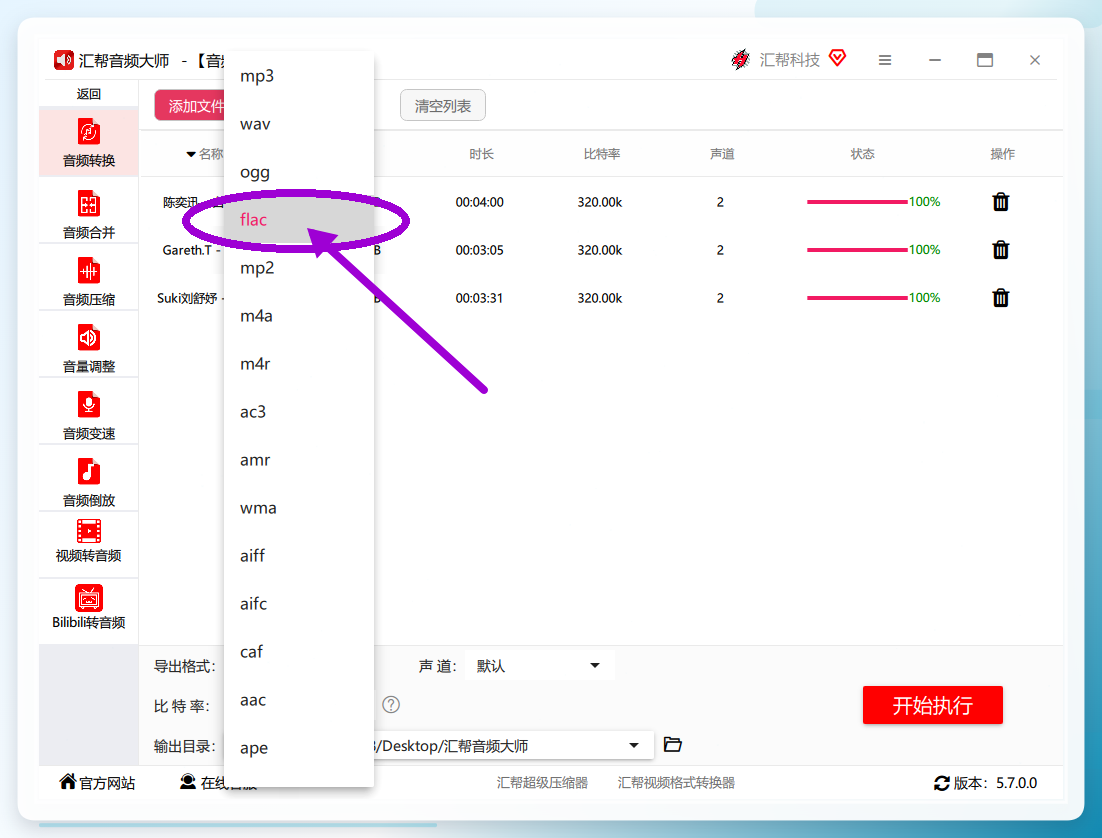The width and height of the screenshot is (1102, 838).
Task: Expand the 输出目录 output path dropdown
Action: click(633, 745)
